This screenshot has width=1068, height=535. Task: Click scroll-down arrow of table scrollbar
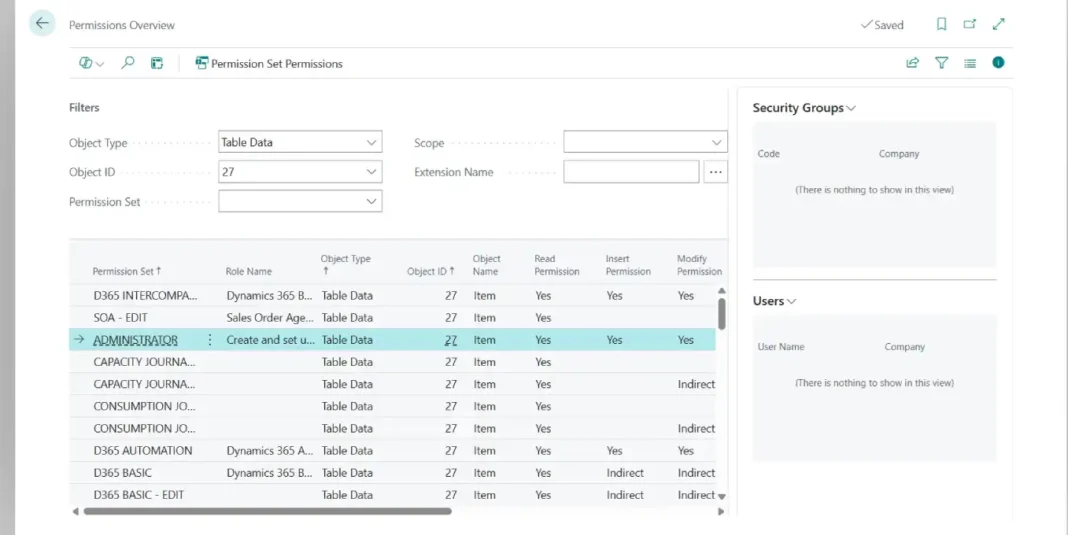722,496
